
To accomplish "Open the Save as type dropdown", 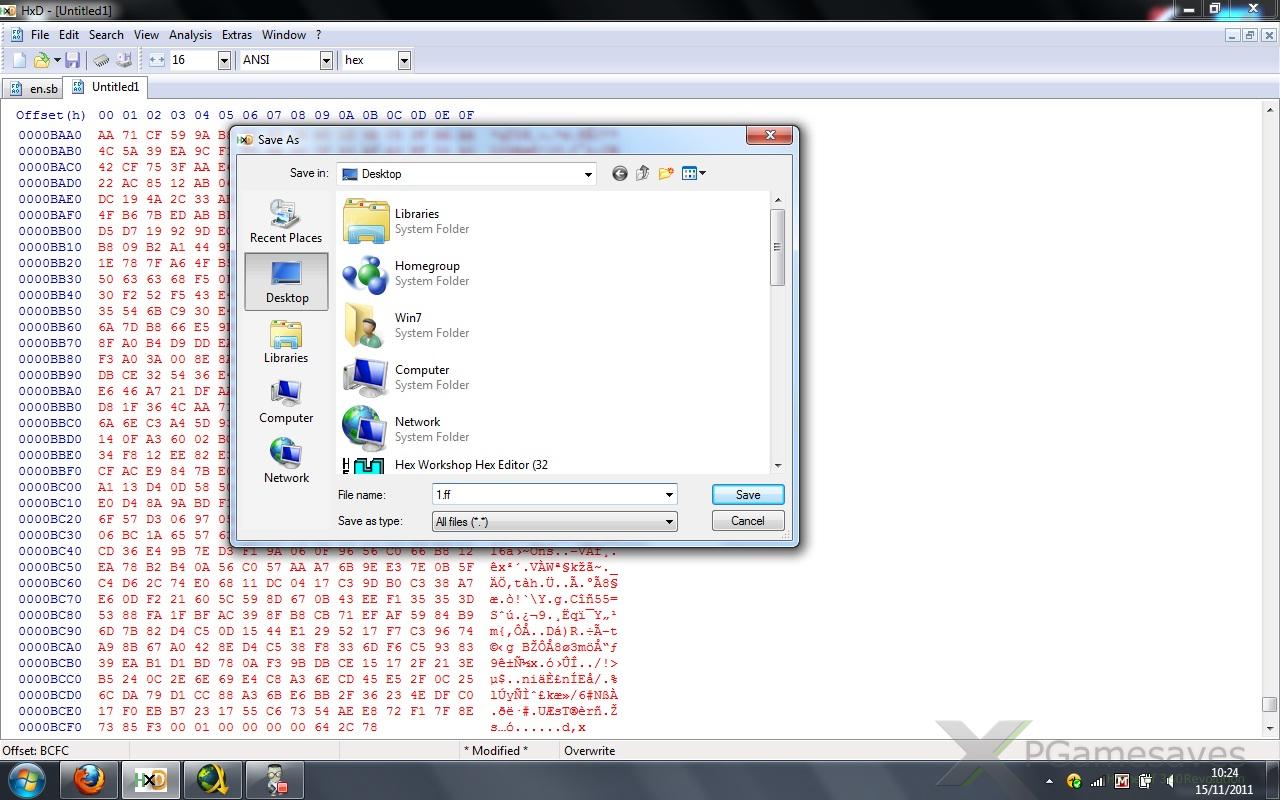I will pyautogui.click(x=669, y=522).
